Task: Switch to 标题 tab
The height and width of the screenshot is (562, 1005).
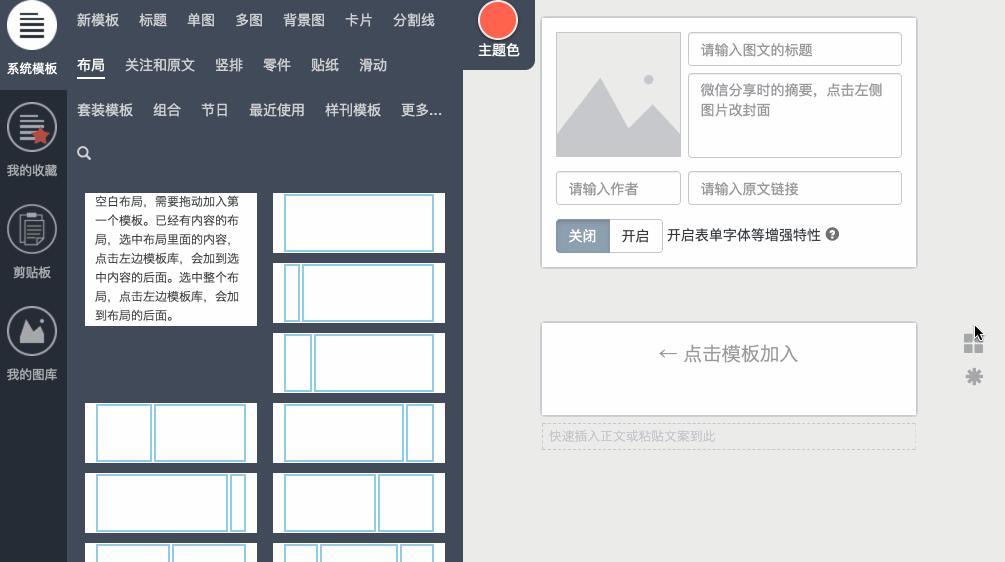Action: coord(153,21)
